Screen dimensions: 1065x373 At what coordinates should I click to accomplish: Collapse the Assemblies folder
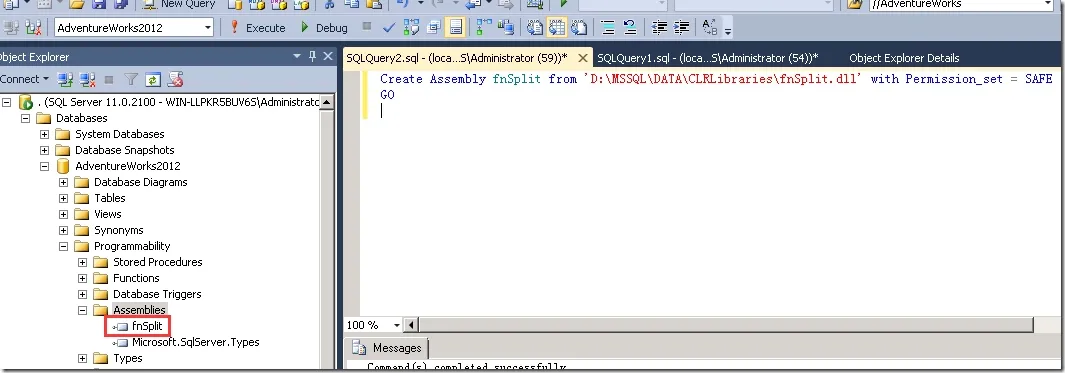[83, 310]
